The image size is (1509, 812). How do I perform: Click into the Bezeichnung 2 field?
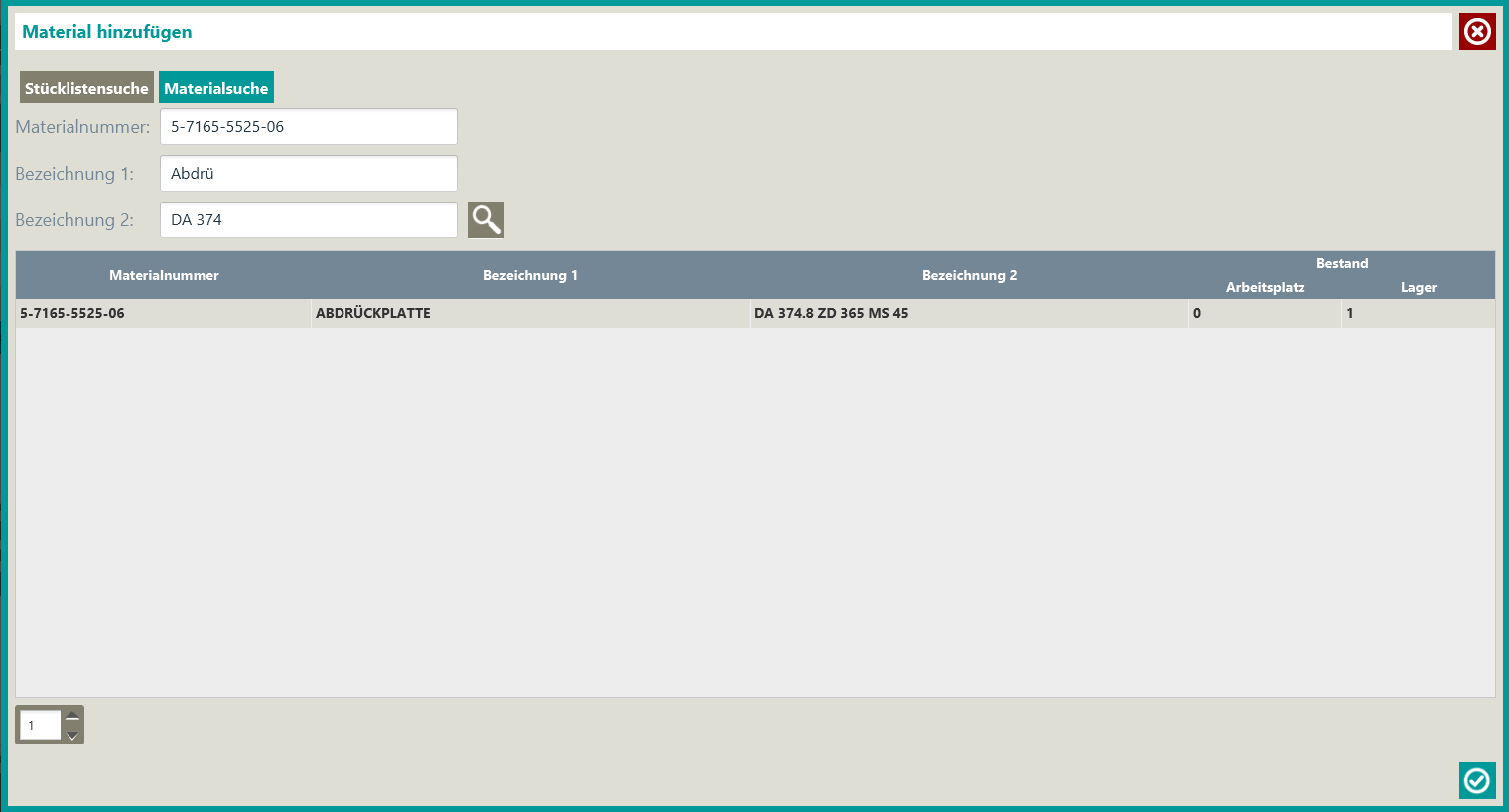(308, 220)
